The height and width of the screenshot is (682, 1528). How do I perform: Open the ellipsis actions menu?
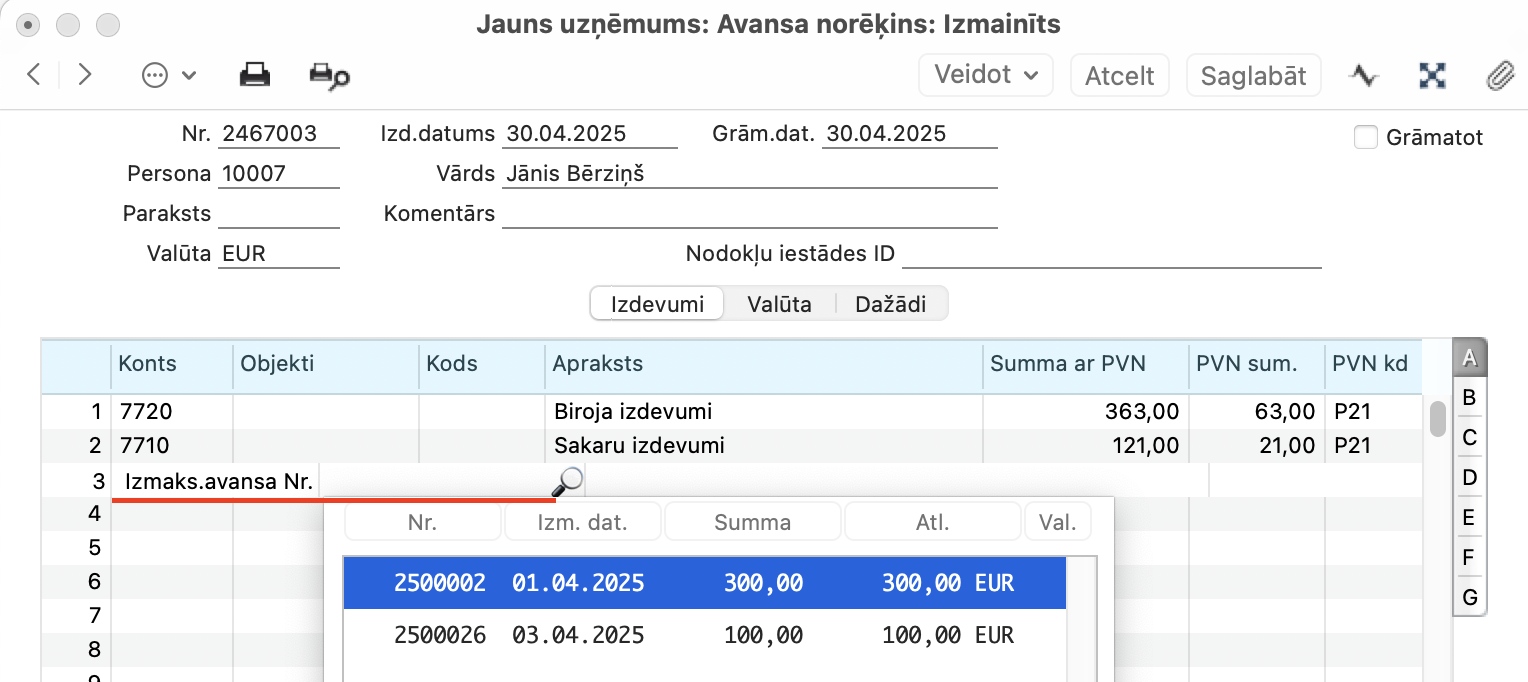[x=168, y=76]
